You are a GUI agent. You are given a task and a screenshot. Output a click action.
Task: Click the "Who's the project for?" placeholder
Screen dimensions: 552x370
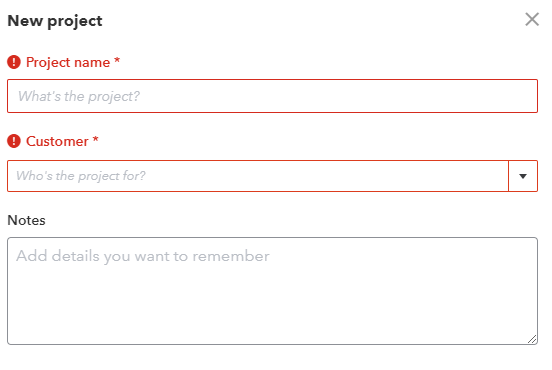(81, 176)
